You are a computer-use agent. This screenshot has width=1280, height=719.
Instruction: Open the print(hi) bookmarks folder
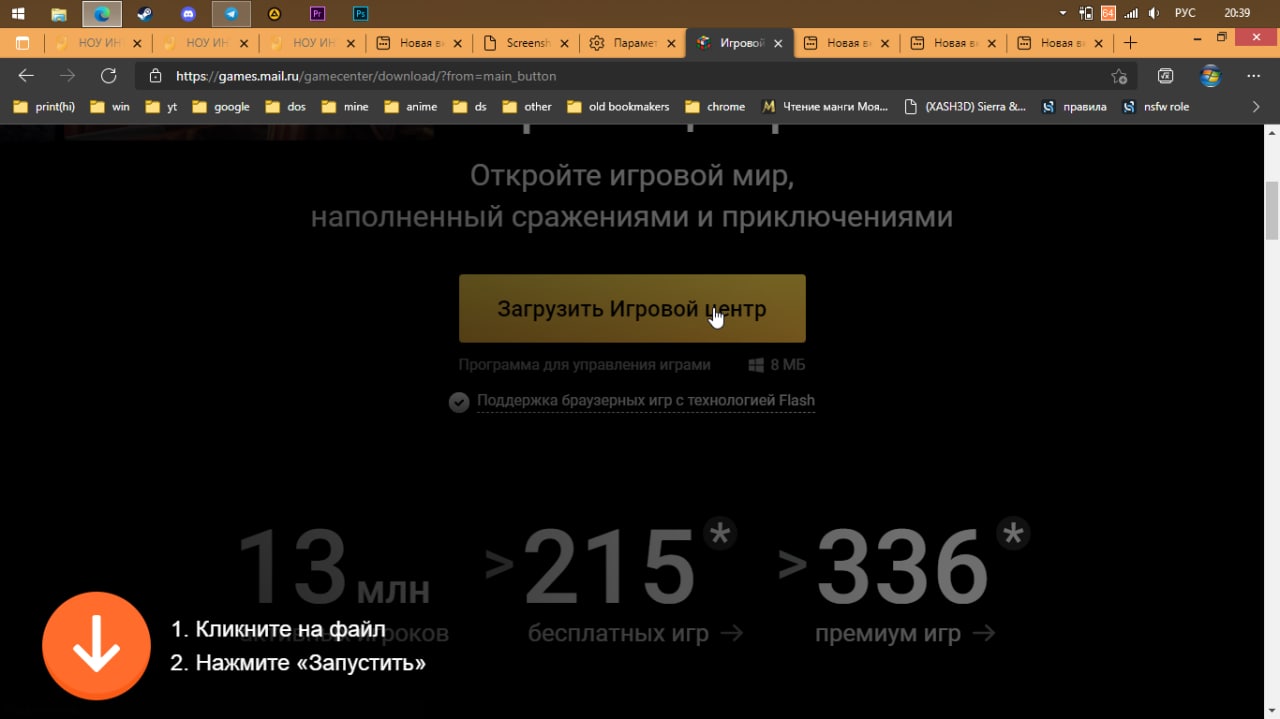click(44, 107)
